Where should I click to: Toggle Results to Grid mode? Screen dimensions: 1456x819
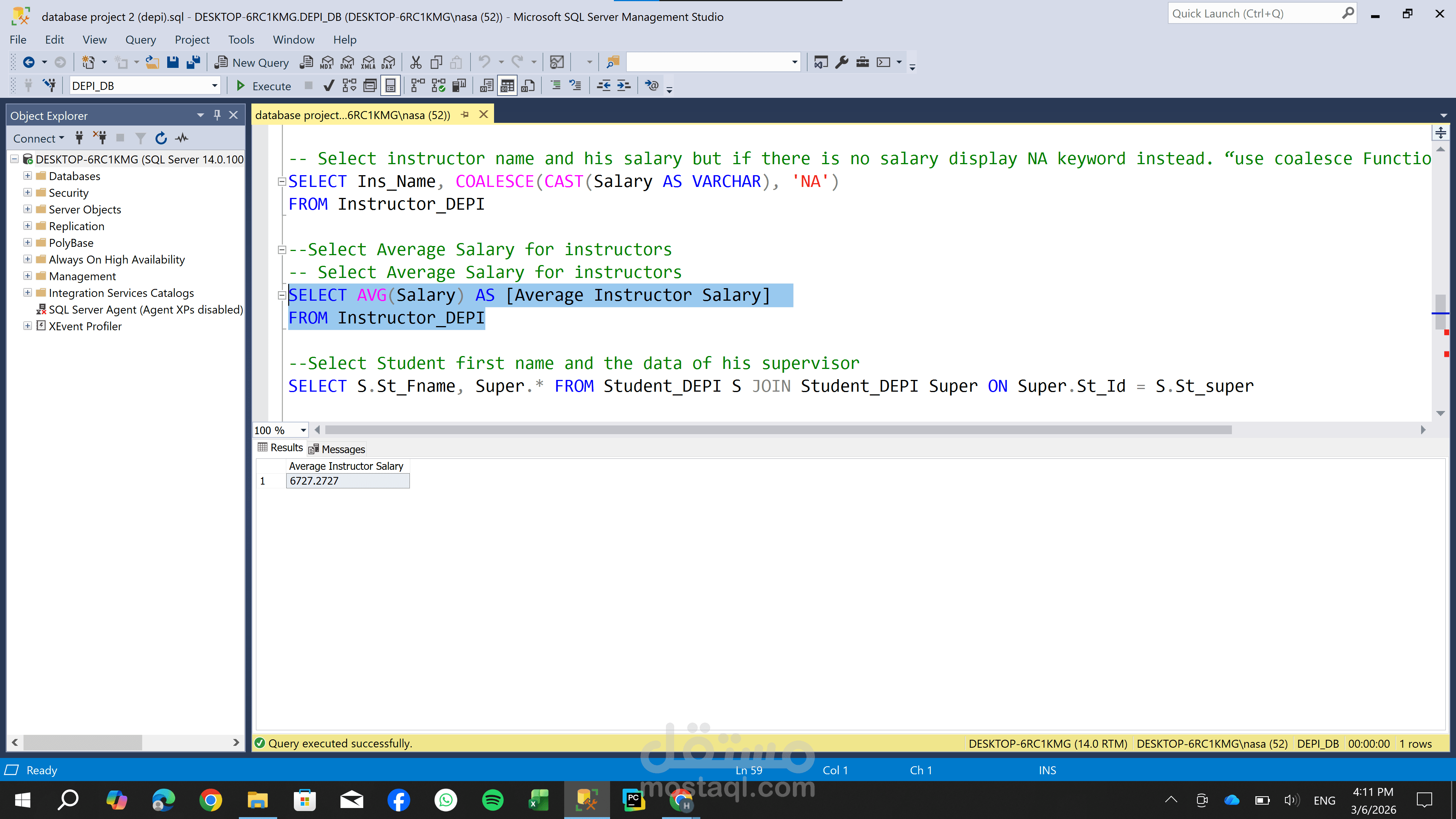[x=507, y=86]
